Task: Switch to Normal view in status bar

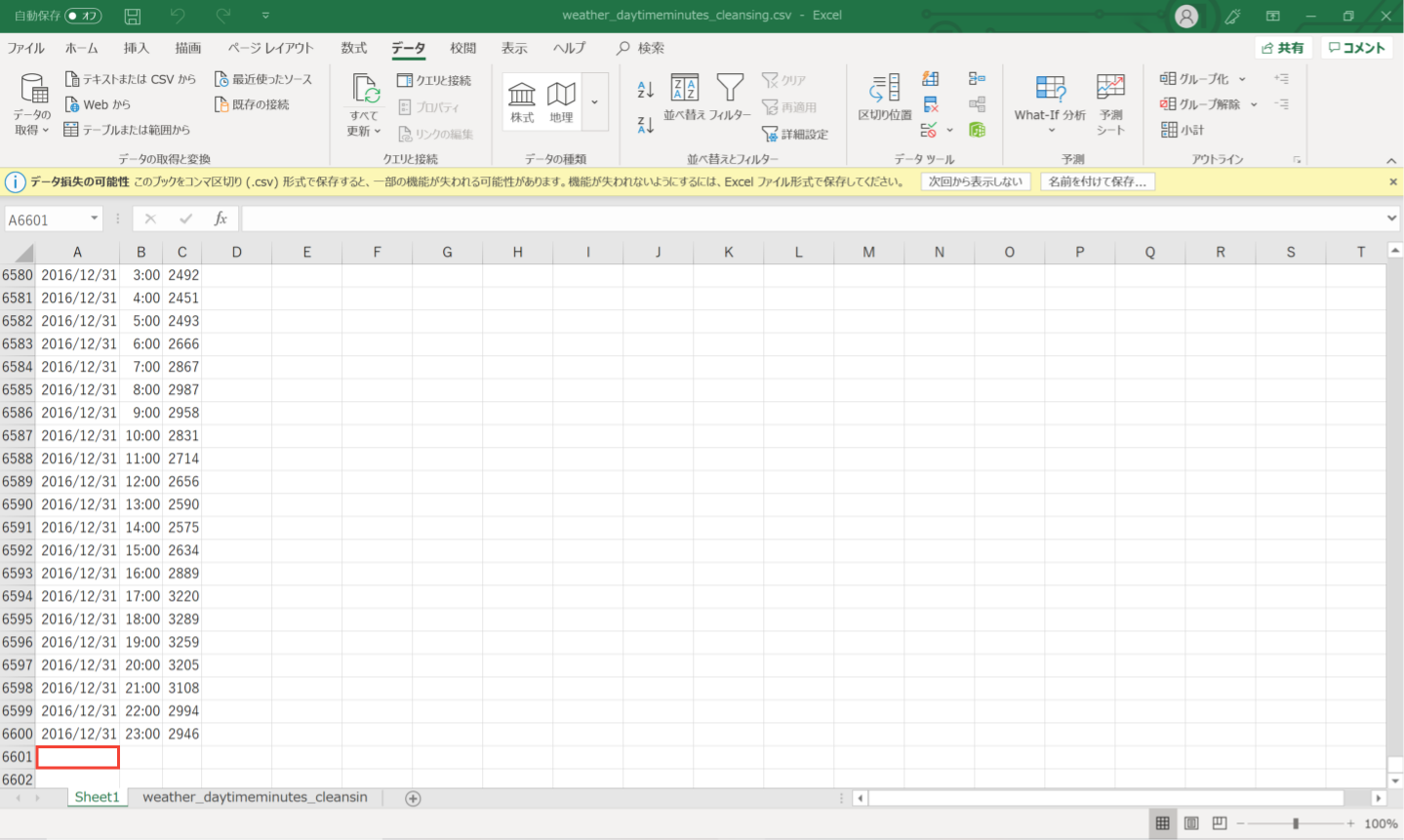Action: tap(1162, 823)
